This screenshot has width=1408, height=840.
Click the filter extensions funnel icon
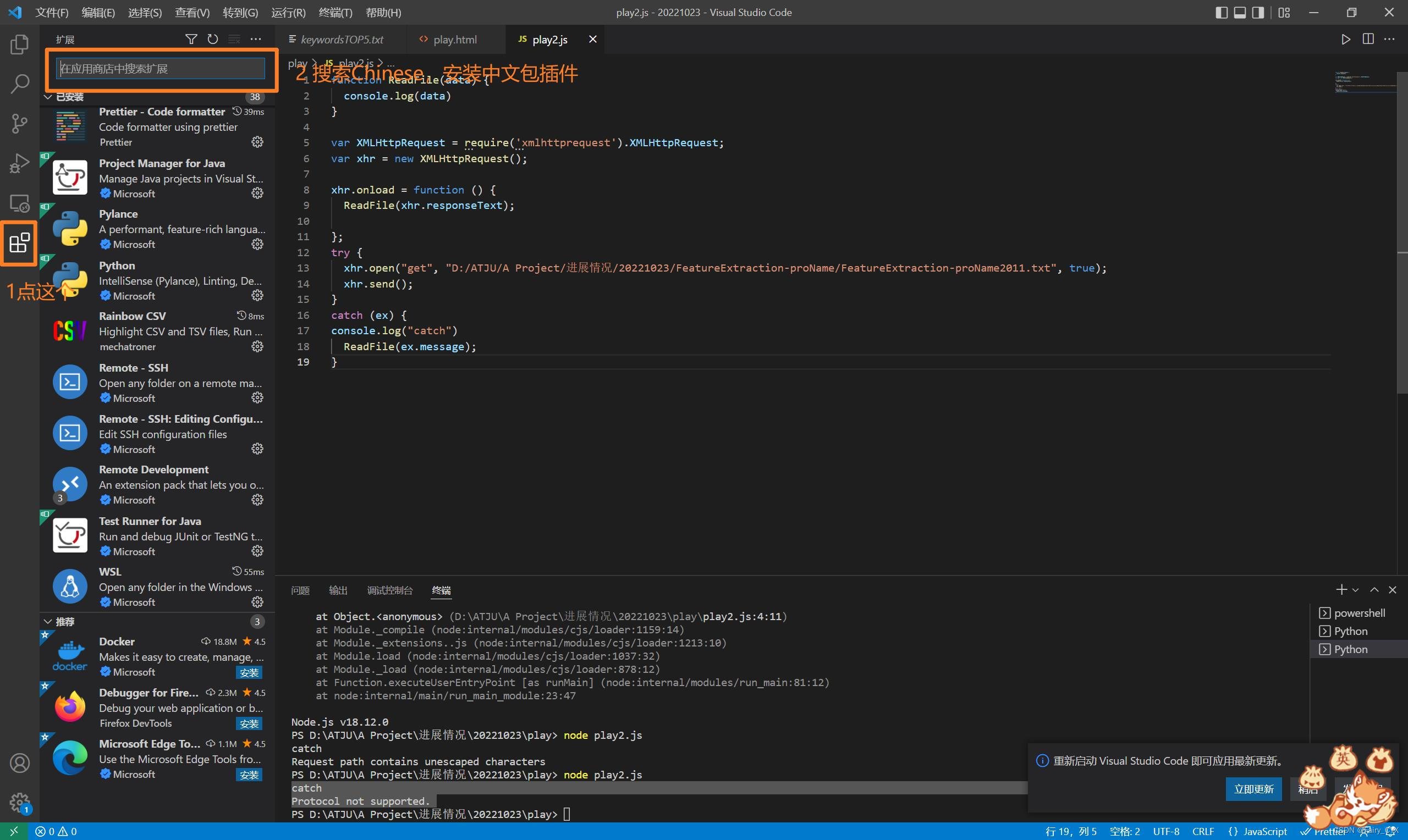click(x=191, y=39)
